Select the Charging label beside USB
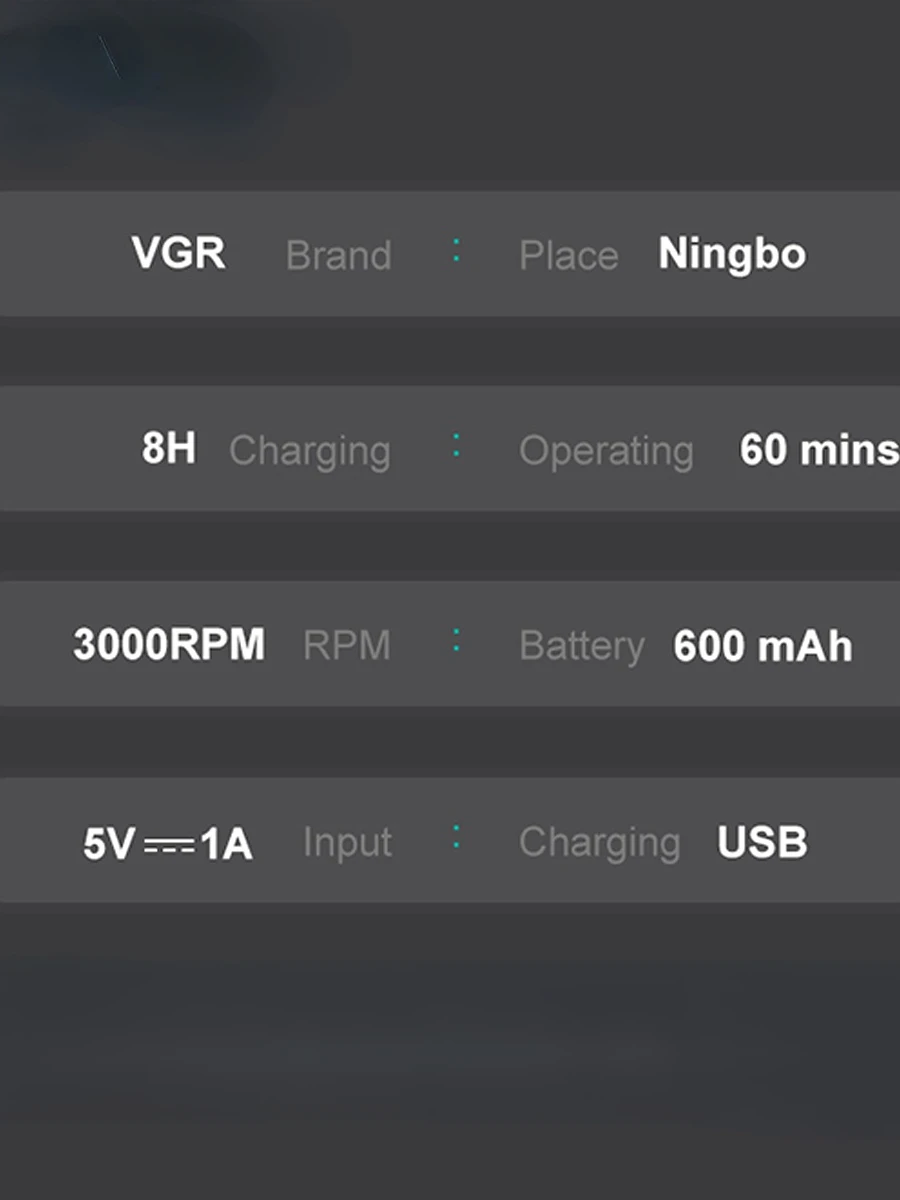 [600, 843]
